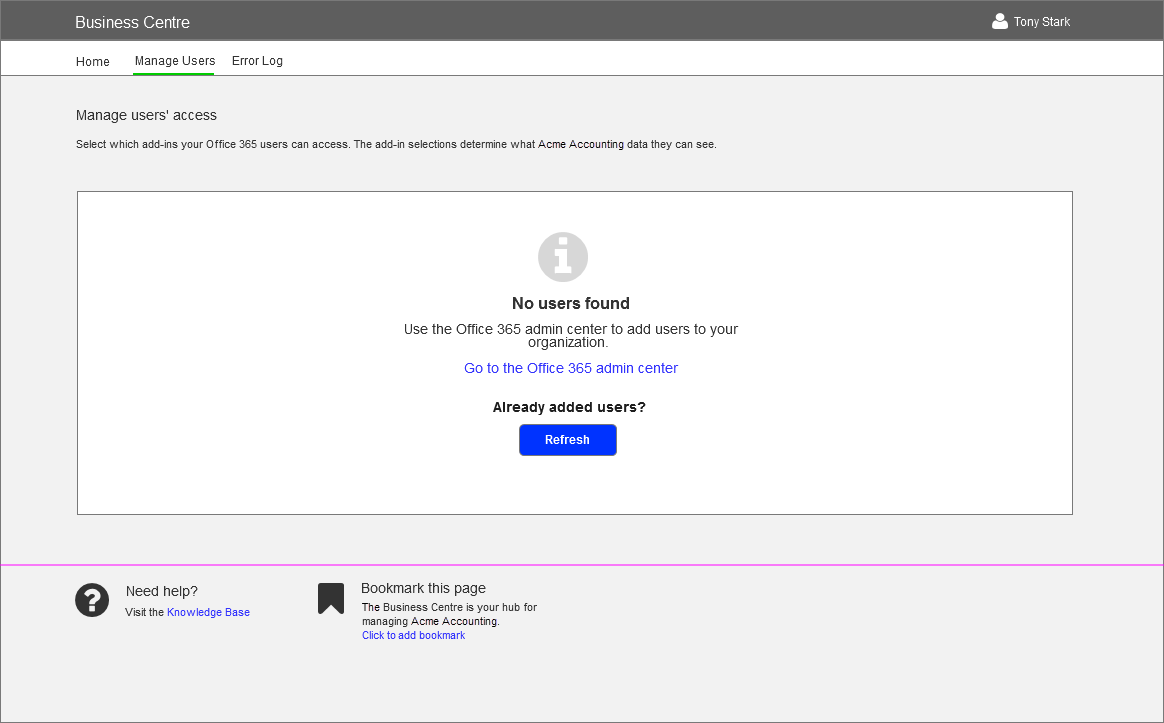Click the Business Centre header title

pyautogui.click(x=132, y=22)
